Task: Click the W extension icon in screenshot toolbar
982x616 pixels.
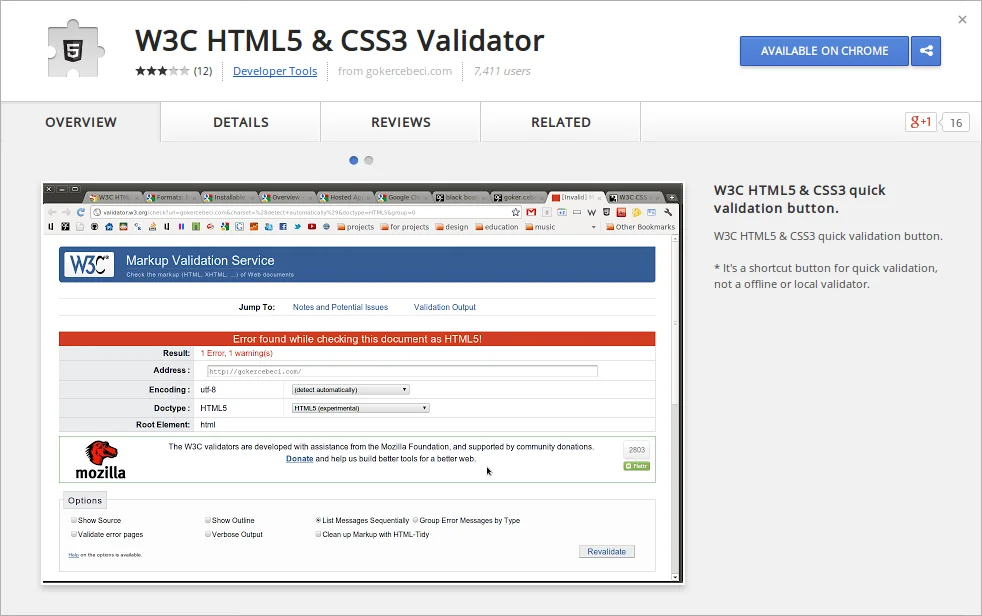Action: click(591, 213)
